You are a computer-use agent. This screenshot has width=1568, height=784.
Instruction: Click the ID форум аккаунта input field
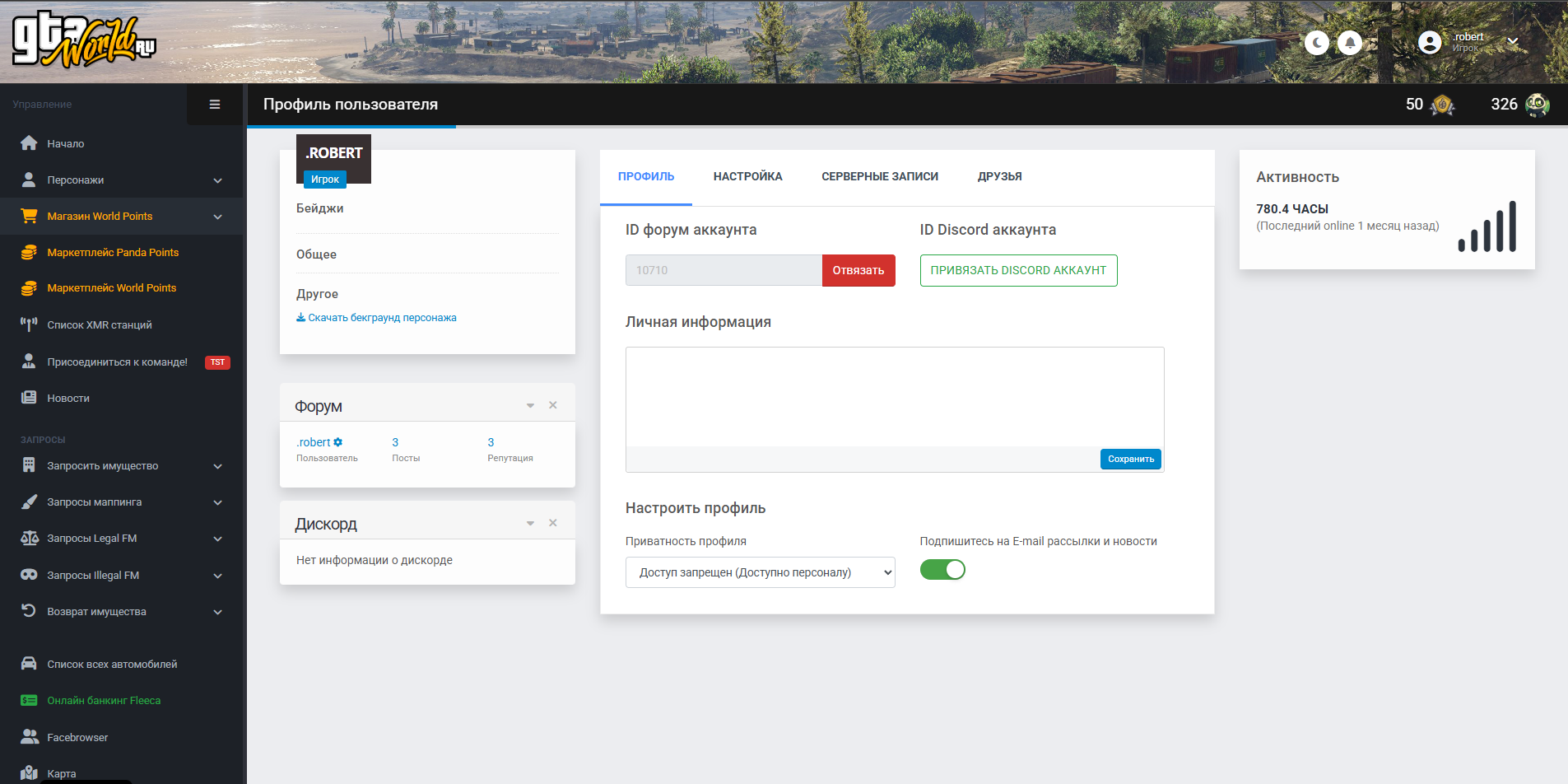pos(724,270)
